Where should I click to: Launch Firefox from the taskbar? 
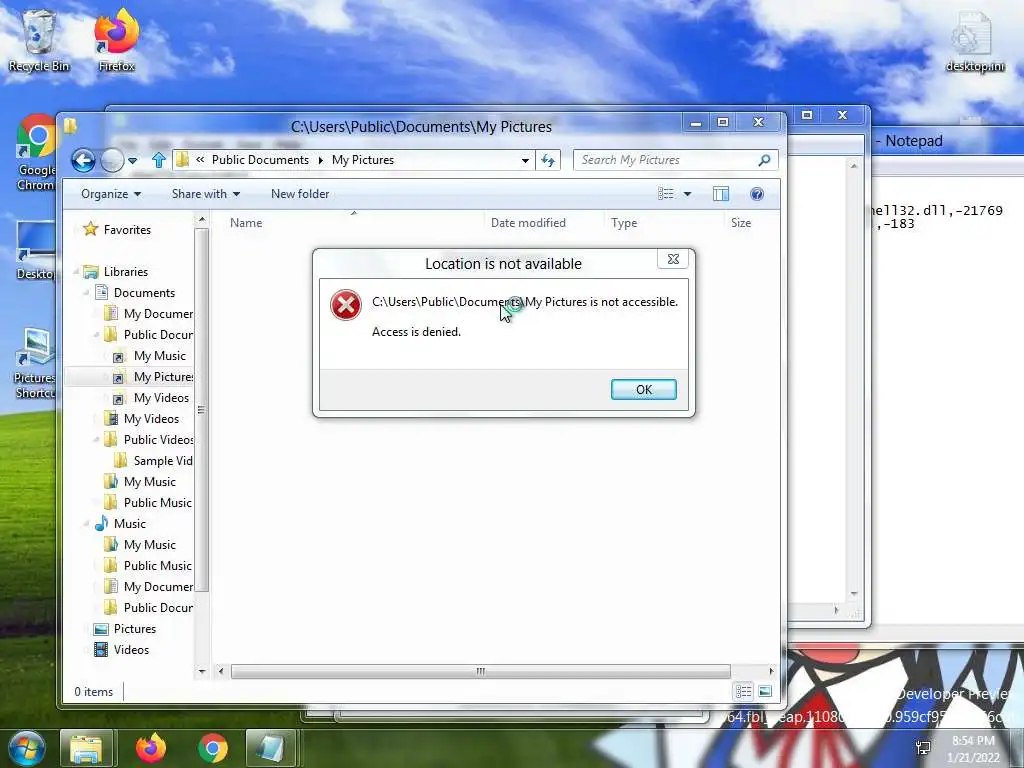pos(151,748)
